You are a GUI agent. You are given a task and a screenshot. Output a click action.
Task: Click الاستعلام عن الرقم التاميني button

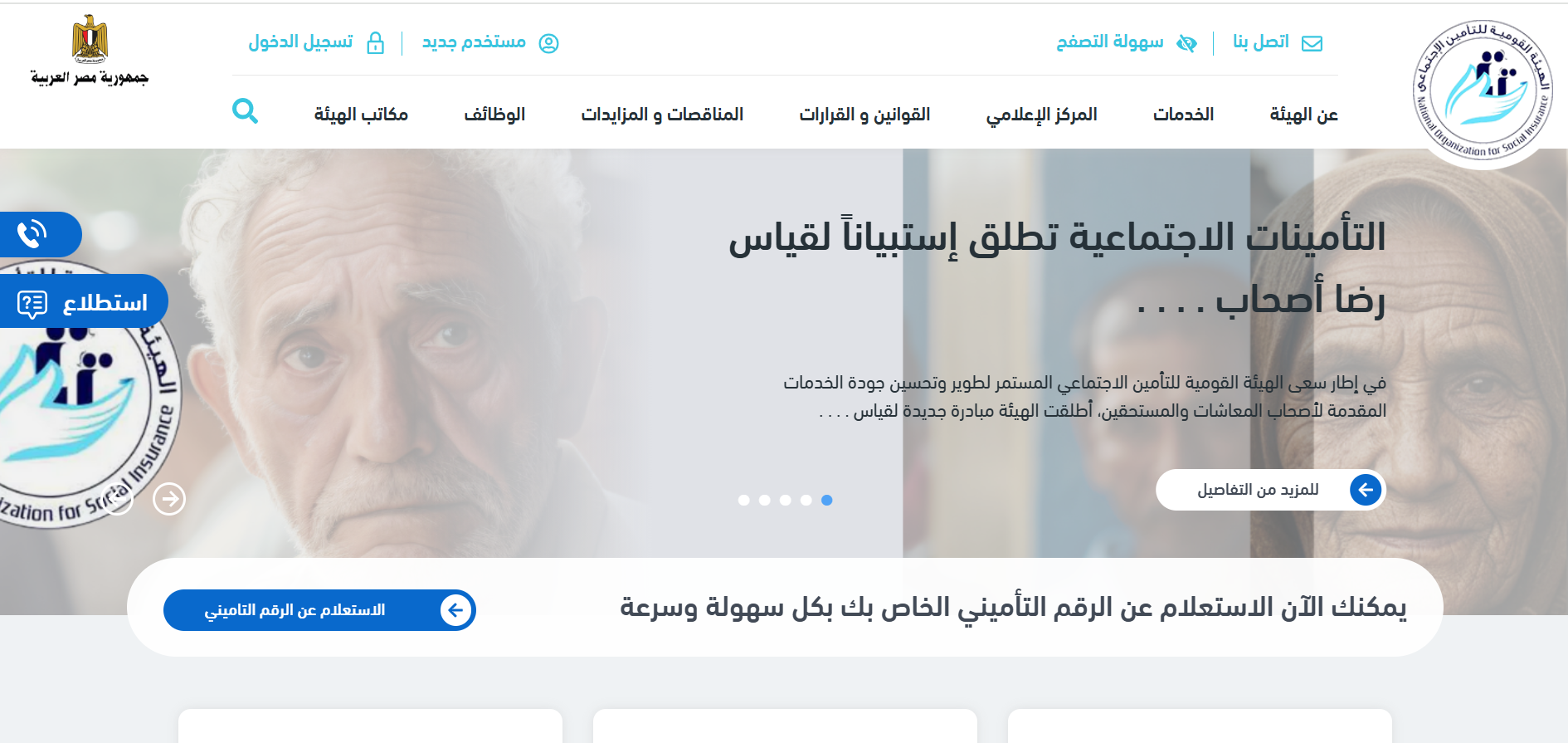coord(319,610)
